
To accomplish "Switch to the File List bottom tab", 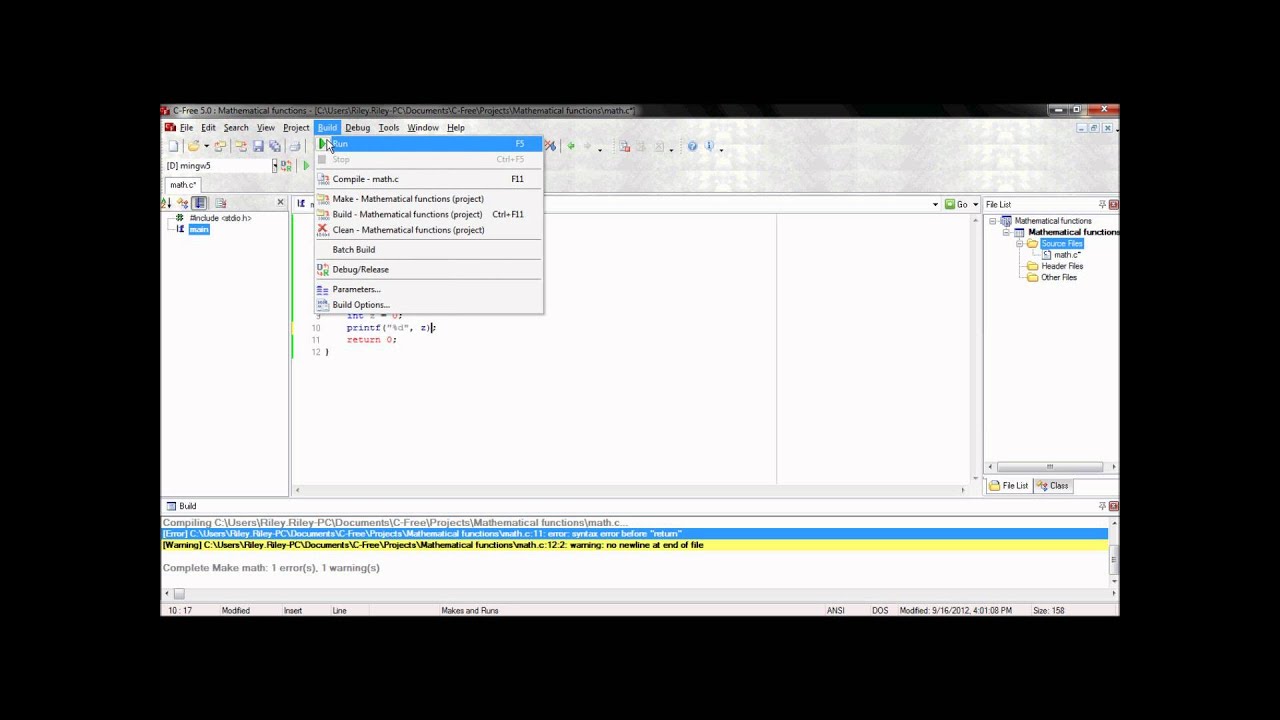I will tap(1009, 486).
